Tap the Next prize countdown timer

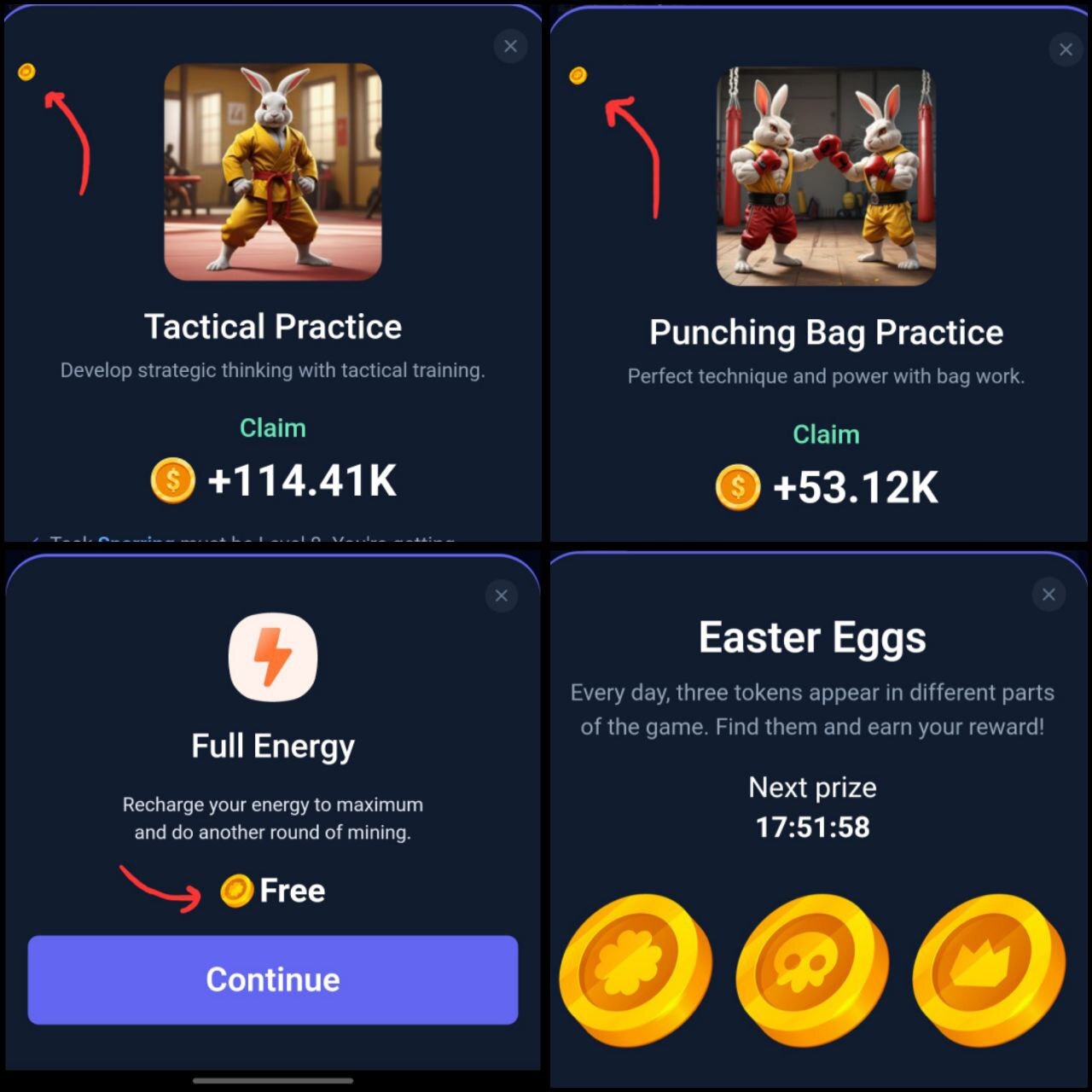pos(812,827)
